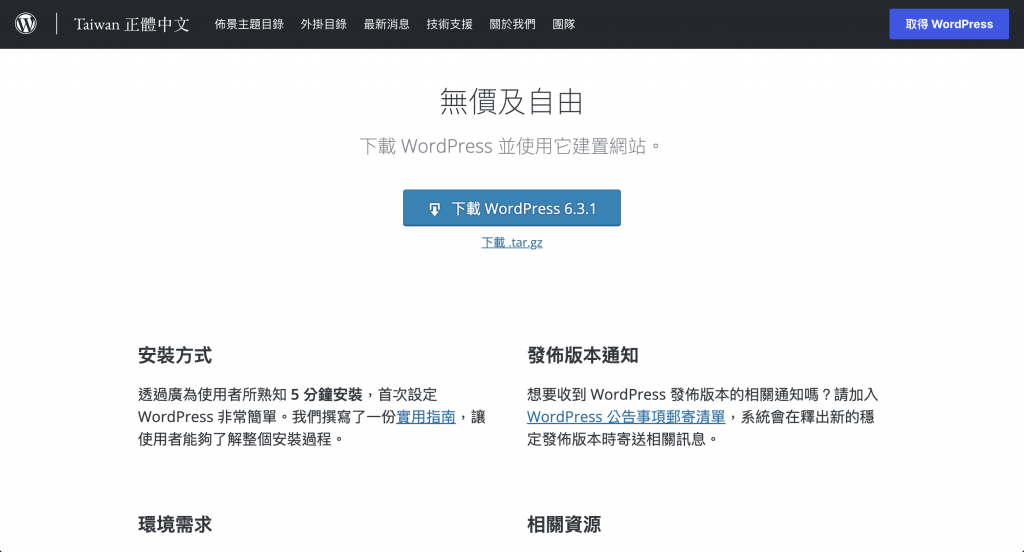Click the 安裝方式 heading
Viewport: 1024px width, 552px height.
tap(175, 355)
